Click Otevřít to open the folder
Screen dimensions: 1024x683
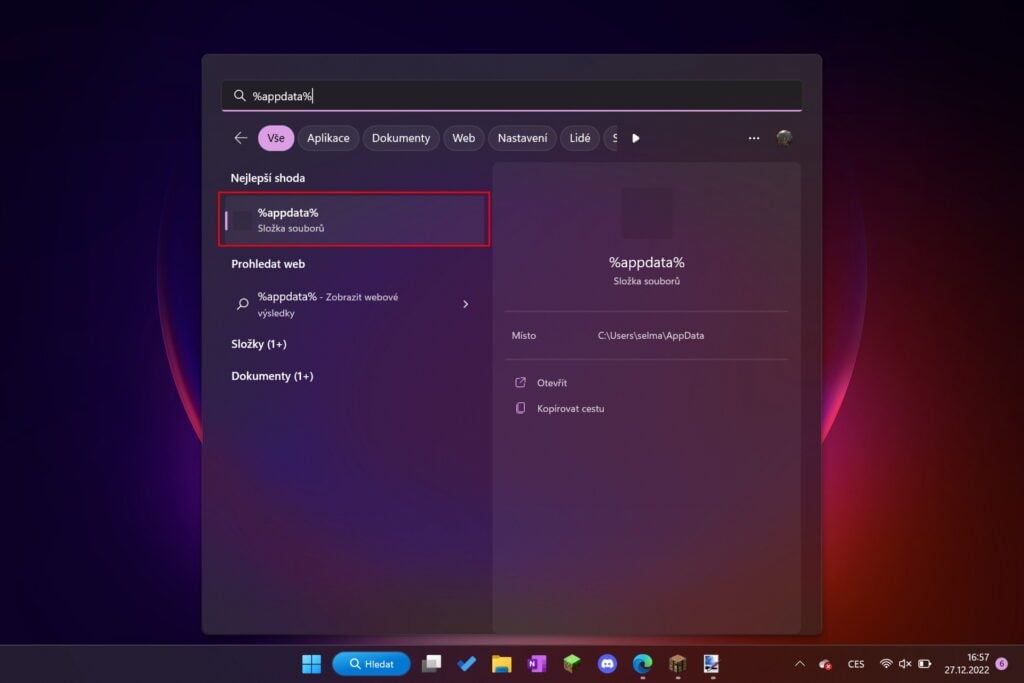click(552, 383)
